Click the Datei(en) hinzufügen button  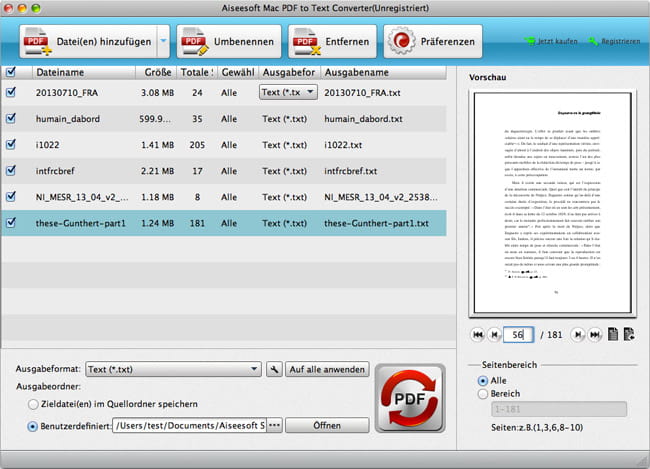pos(88,41)
